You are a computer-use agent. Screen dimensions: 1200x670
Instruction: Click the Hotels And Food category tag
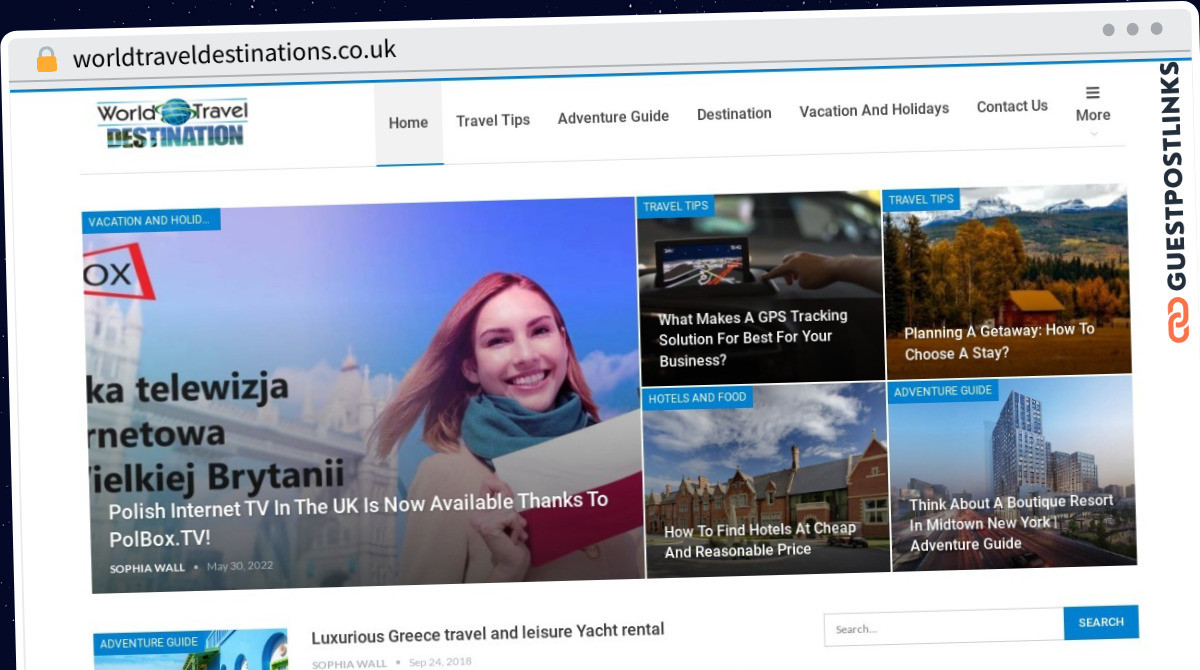(x=698, y=398)
